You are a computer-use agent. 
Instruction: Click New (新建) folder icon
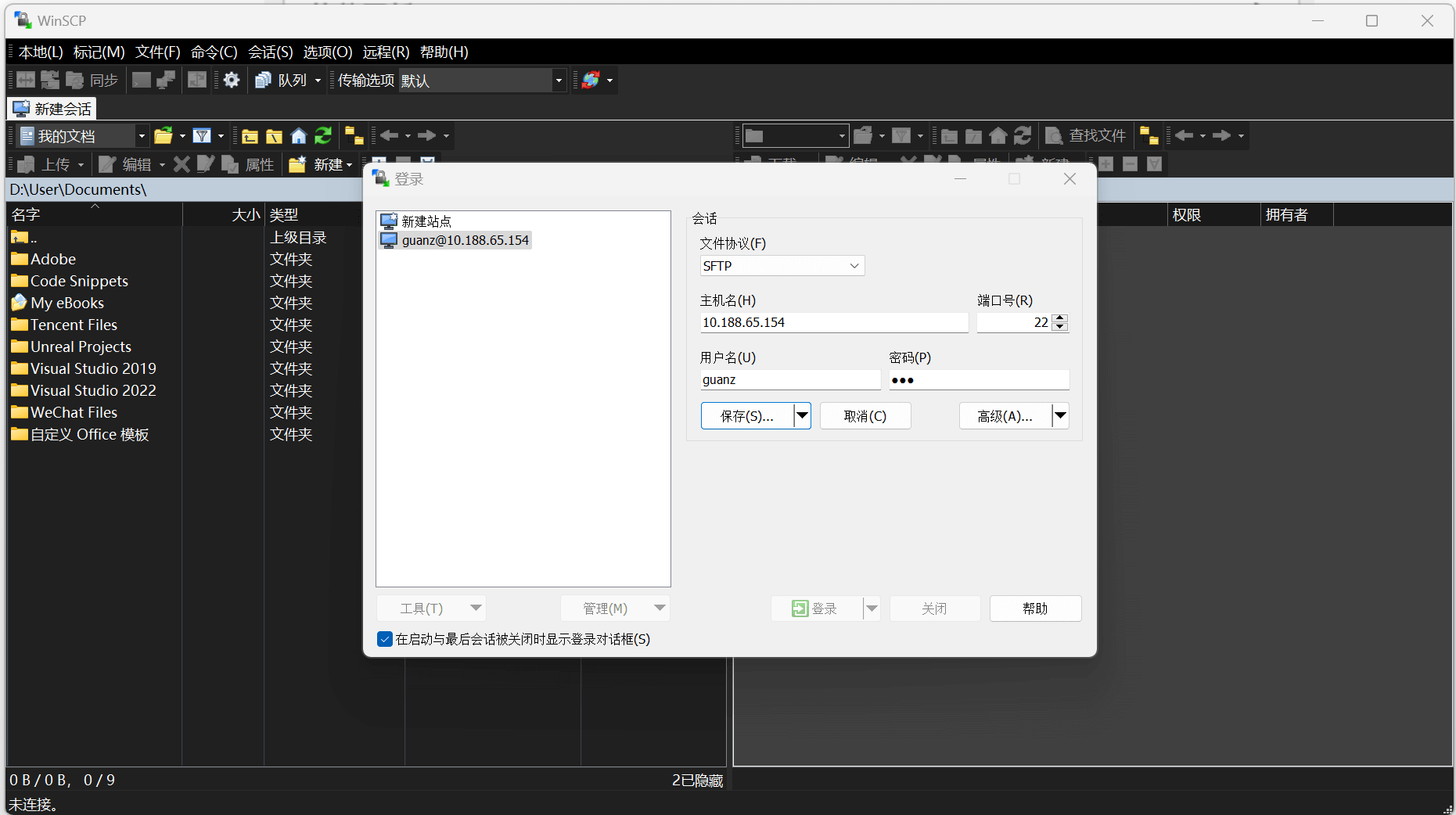[x=297, y=164]
